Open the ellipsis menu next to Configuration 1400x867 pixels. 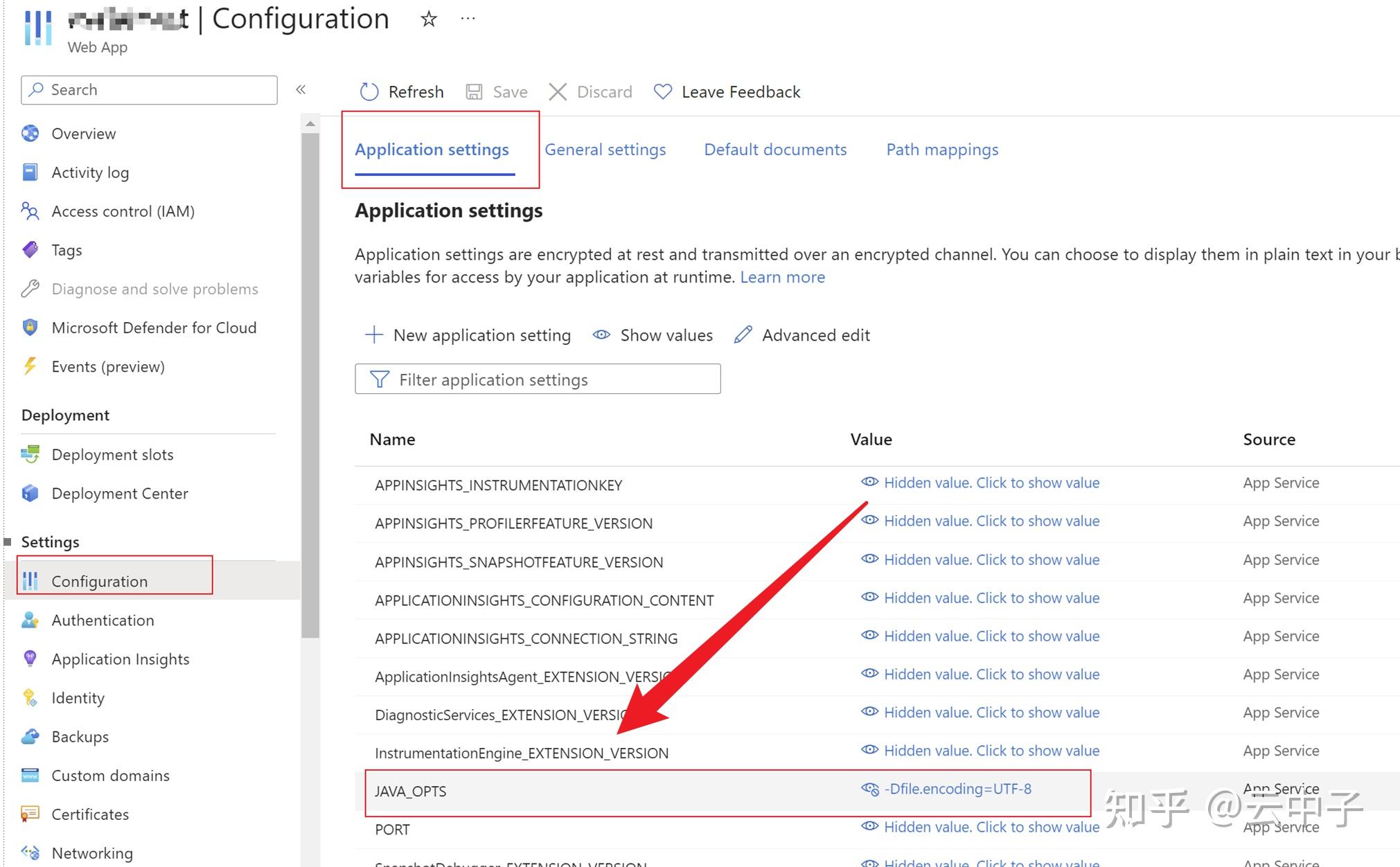click(x=468, y=18)
